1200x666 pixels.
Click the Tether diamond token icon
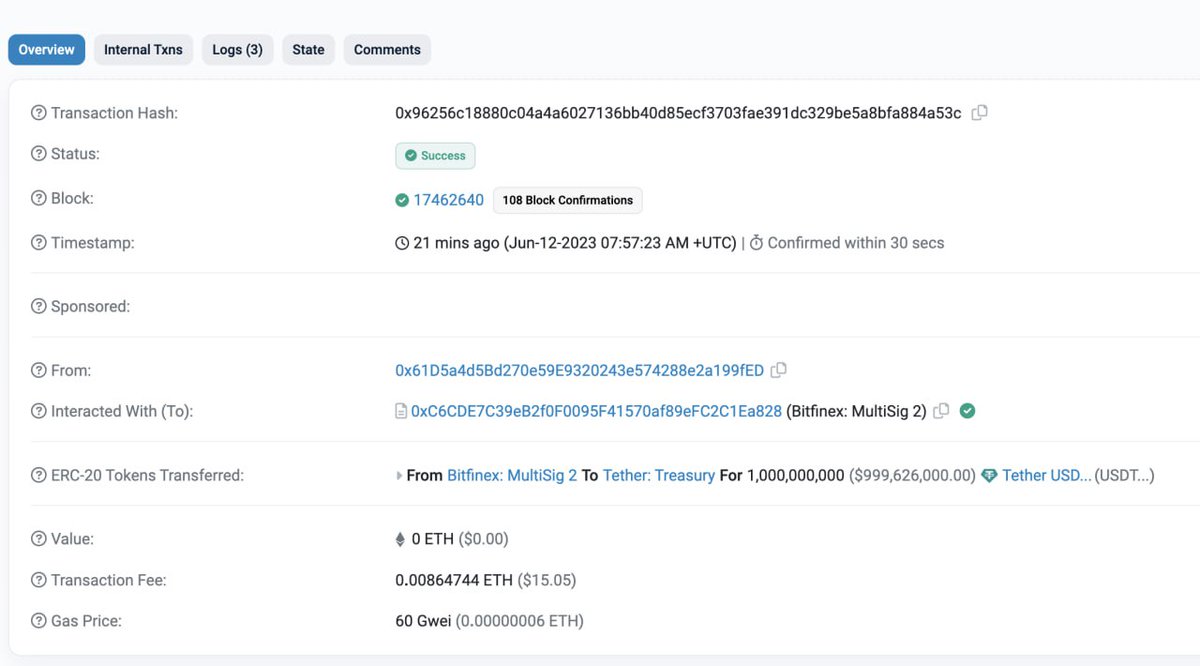(989, 476)
